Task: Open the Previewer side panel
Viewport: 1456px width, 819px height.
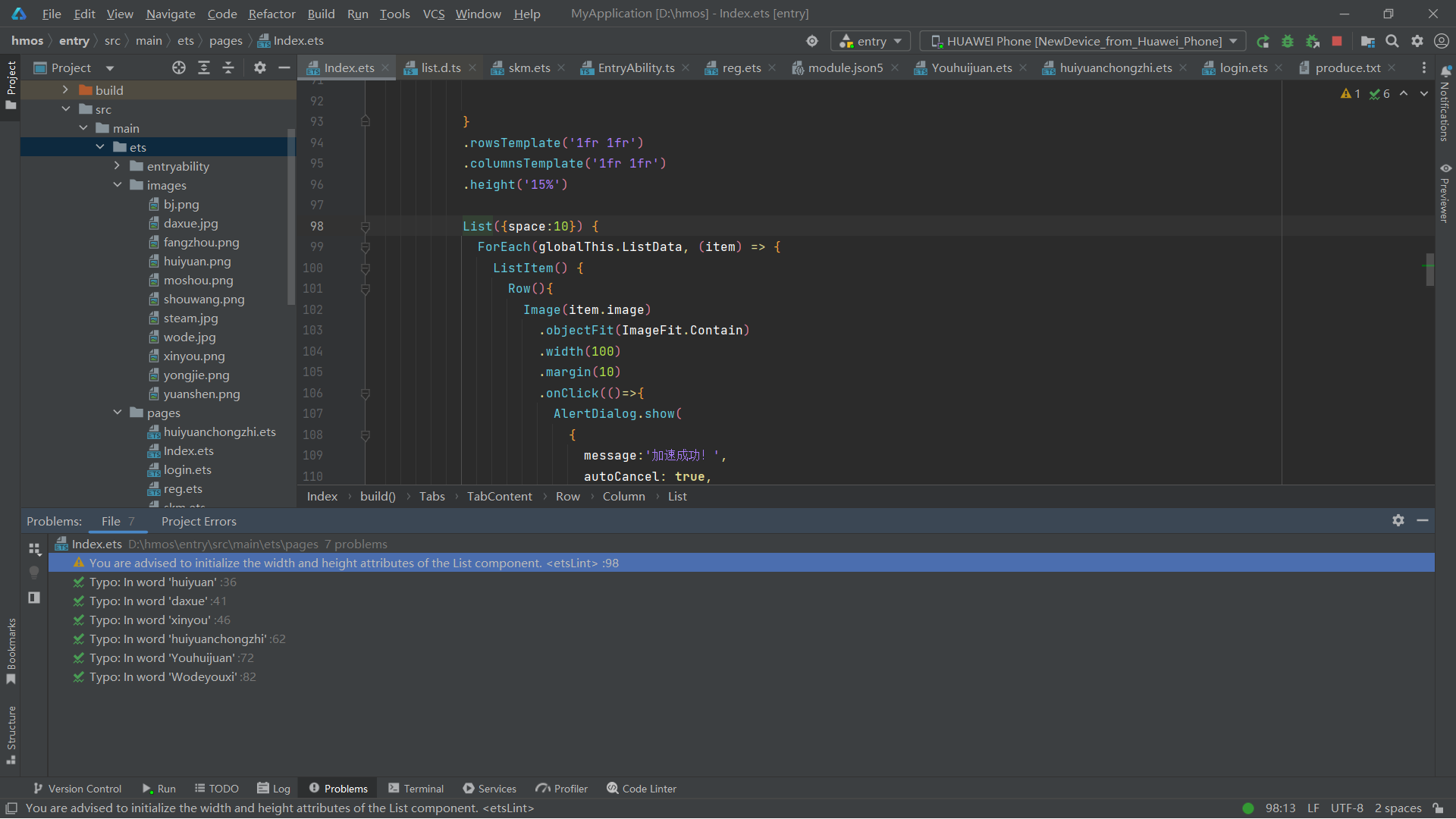Action: [x=1445, y=193]
